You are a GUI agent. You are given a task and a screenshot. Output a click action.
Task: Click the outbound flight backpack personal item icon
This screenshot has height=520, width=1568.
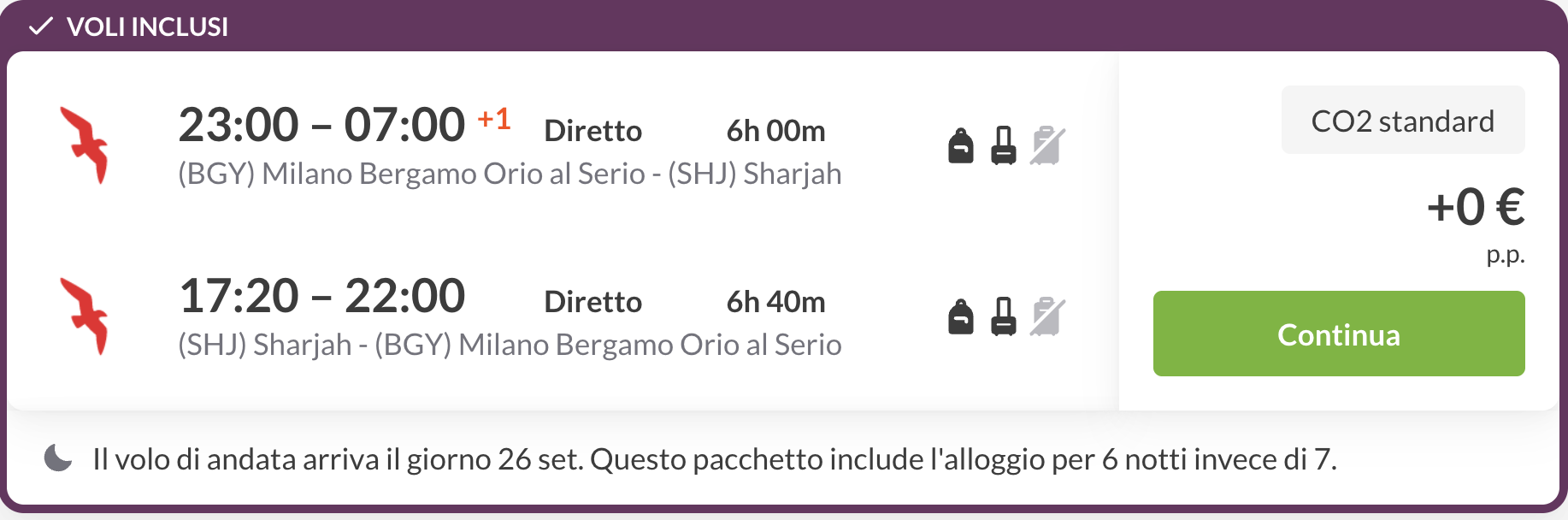pyautogui.click(x=961, y=145)
